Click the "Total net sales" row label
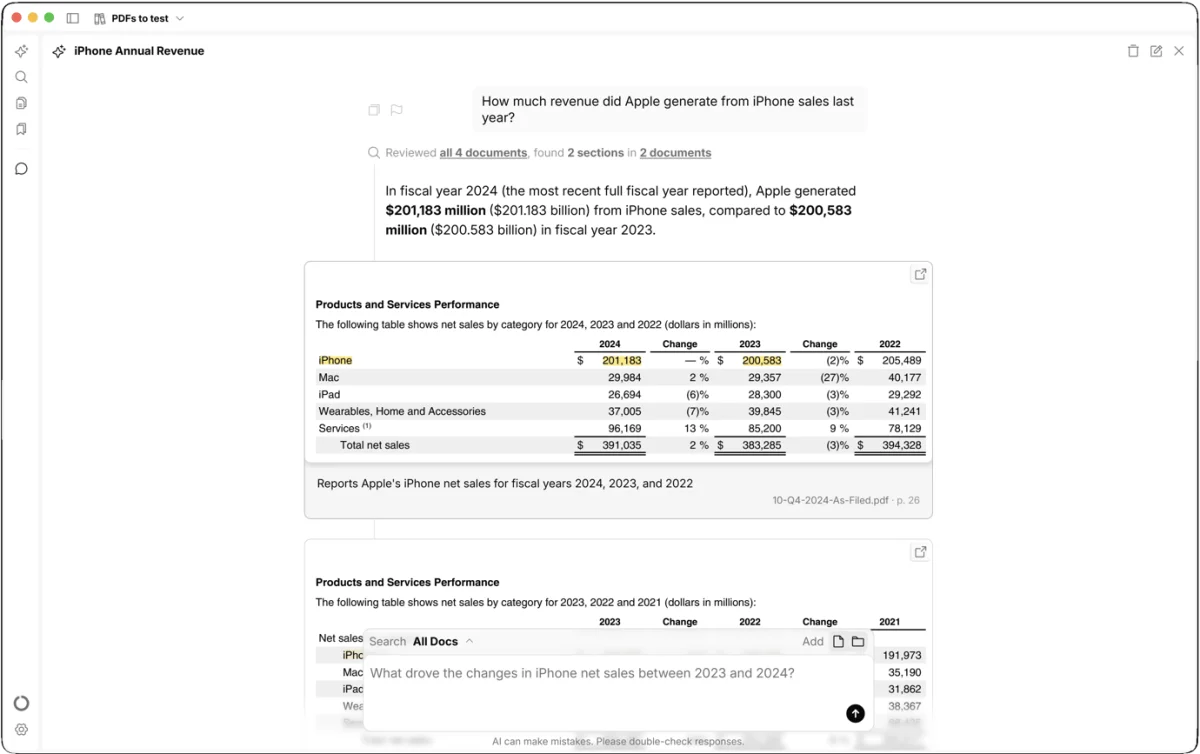The image size is (1200, 754). [x=375, y=445]
